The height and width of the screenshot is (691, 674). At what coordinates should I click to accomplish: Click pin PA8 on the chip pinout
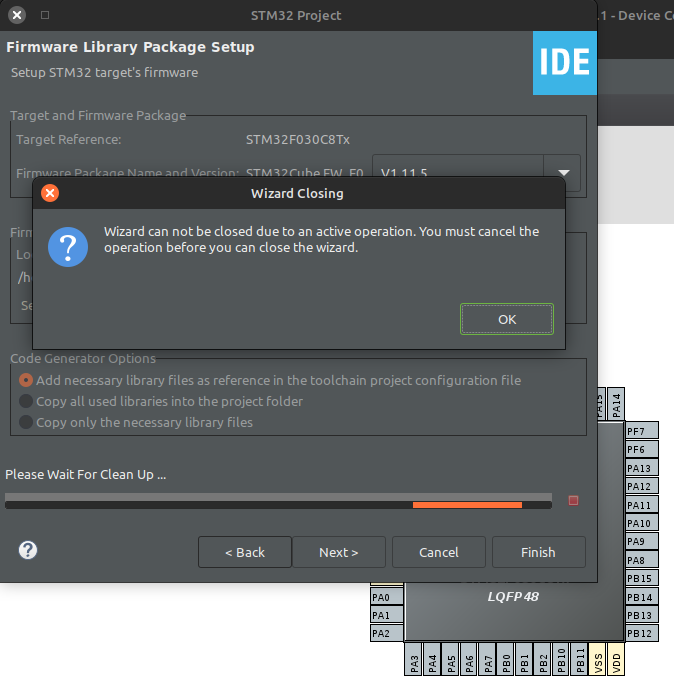click(642, 560)
